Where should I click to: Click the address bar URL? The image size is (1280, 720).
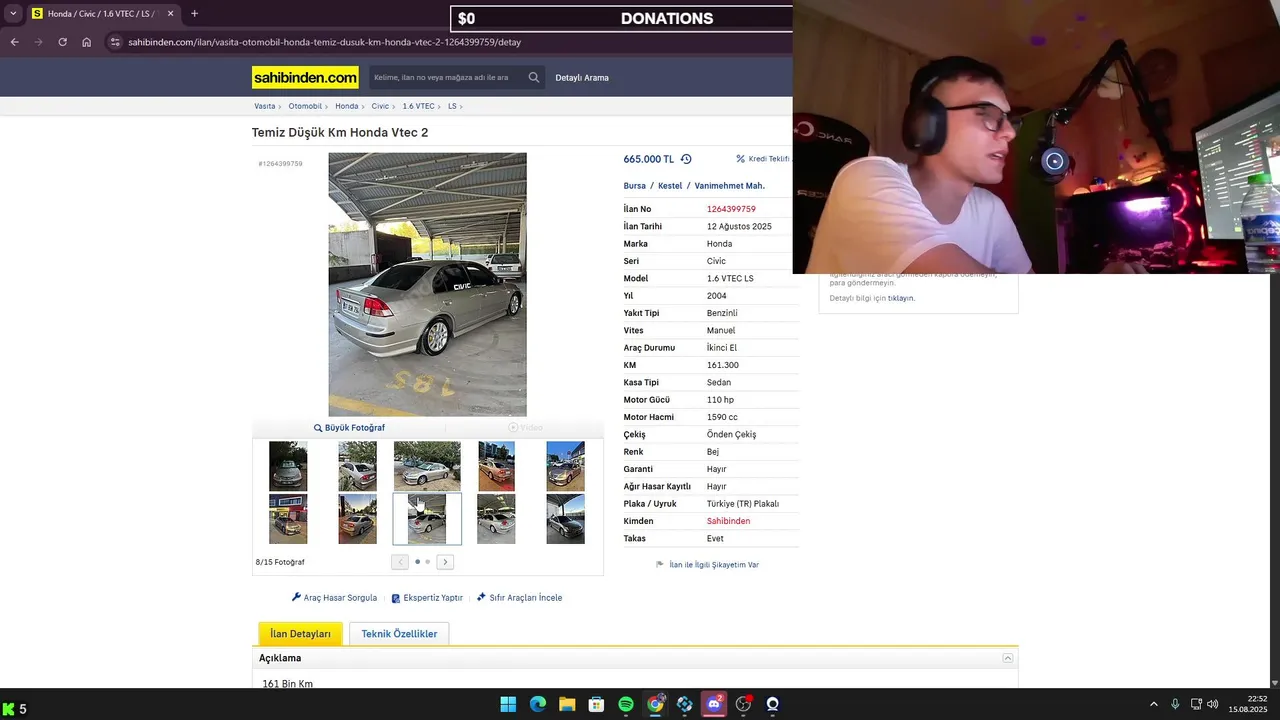point(324,42)
